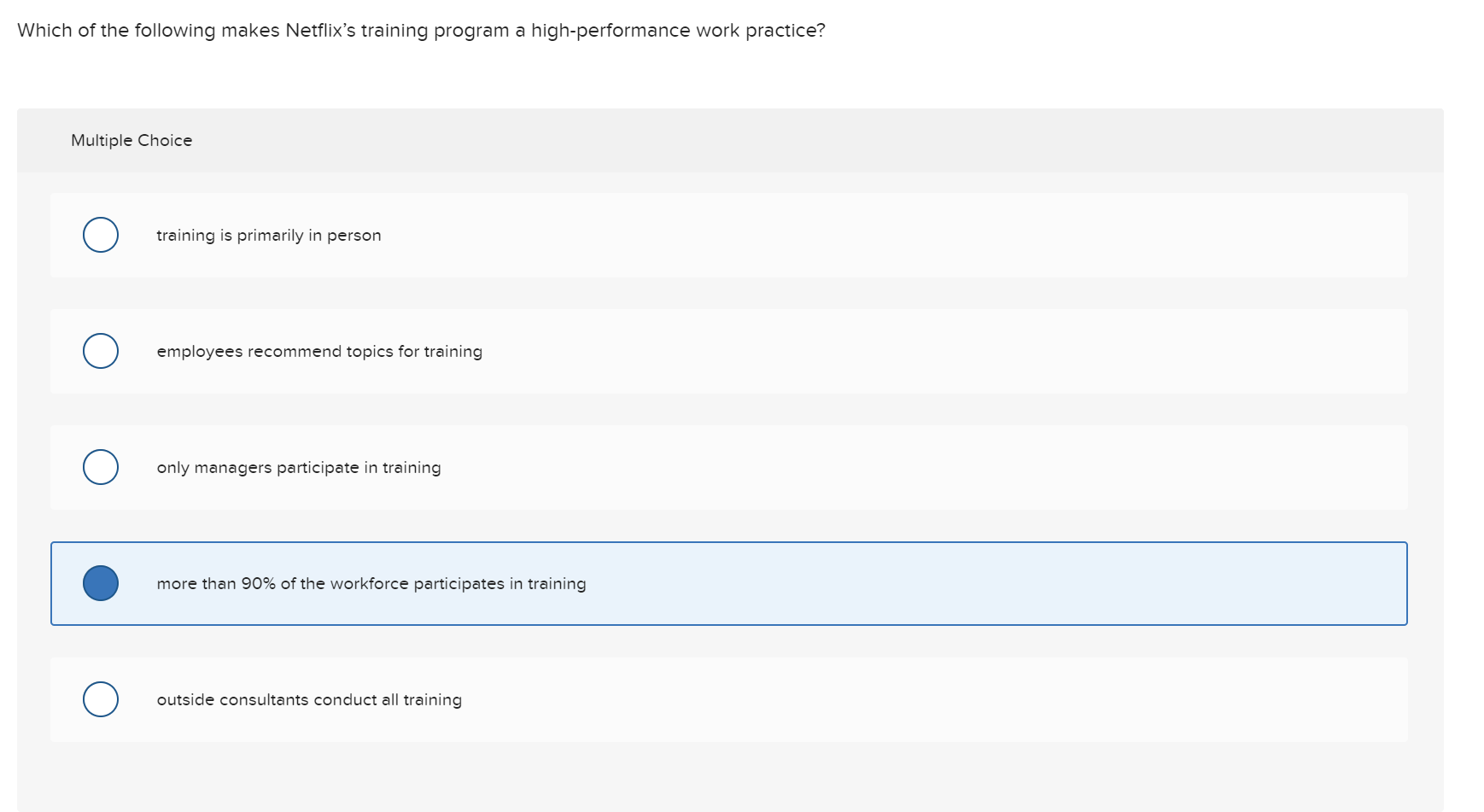Select 'employees recommend topics for training' radio button

pyautogui.click(x=100, y=350)
